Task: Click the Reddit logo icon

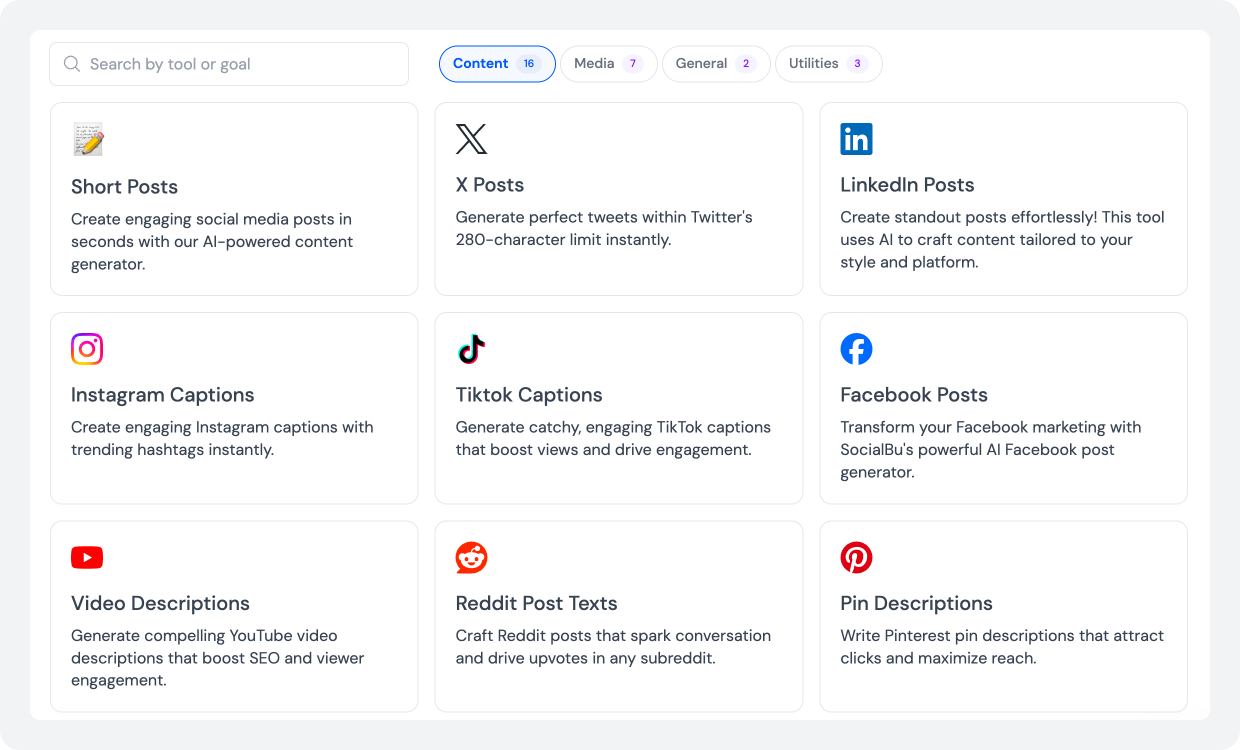Action: 472,558
